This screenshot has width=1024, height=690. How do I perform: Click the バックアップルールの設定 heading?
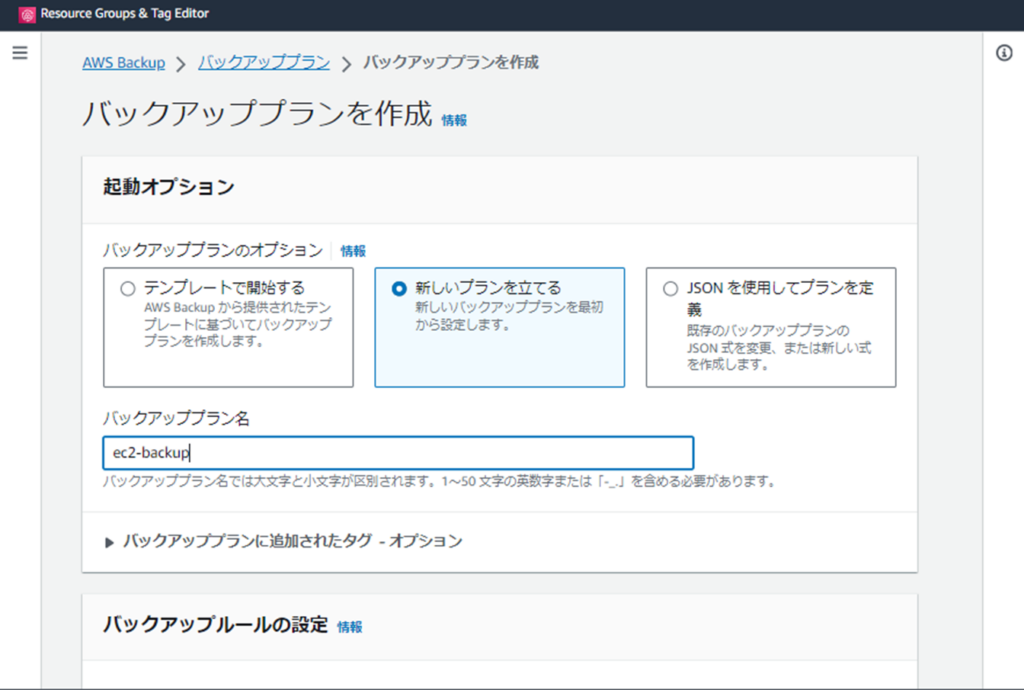(x=216, y=625)
